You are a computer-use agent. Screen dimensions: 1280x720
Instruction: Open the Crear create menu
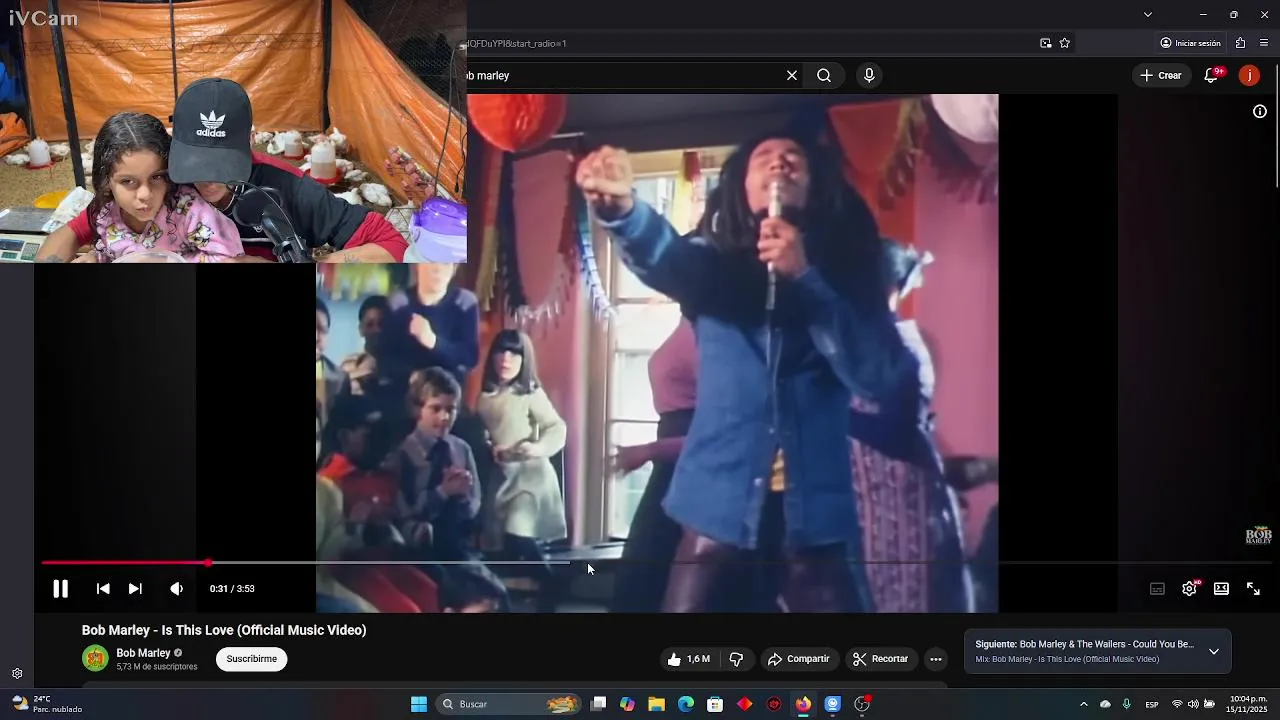(x=1160, y=75)
